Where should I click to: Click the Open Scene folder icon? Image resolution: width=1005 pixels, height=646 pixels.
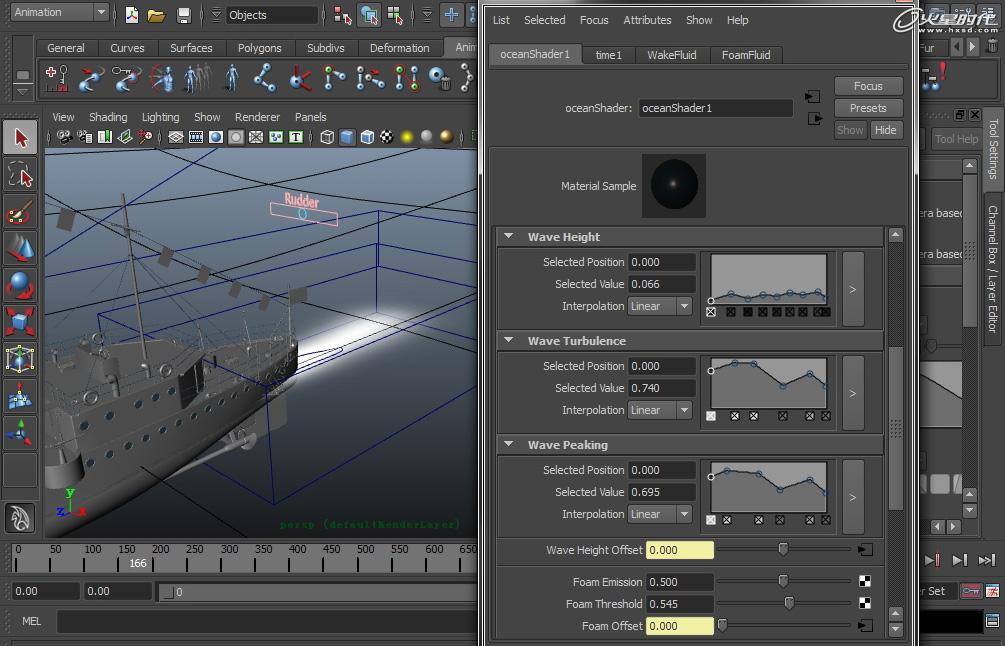156,15
